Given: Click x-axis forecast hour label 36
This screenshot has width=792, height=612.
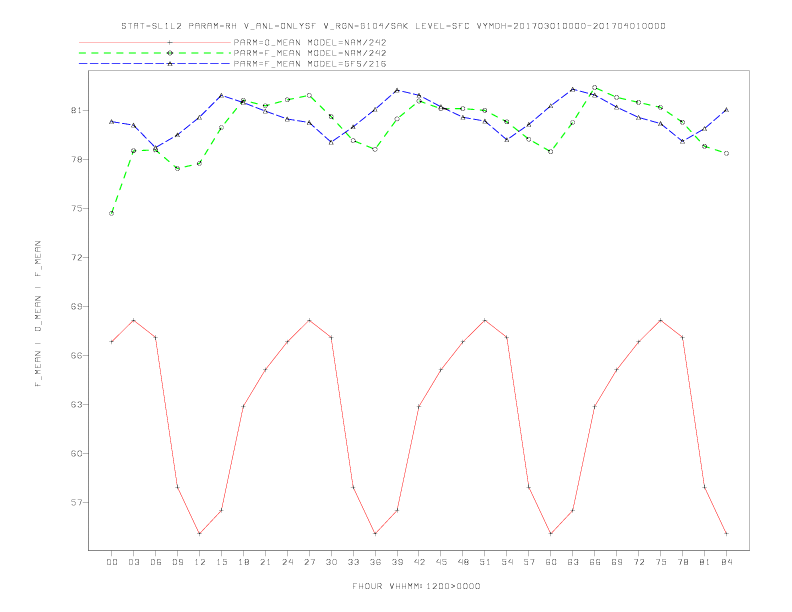Looking at the screenshot, I should [375, 562].
